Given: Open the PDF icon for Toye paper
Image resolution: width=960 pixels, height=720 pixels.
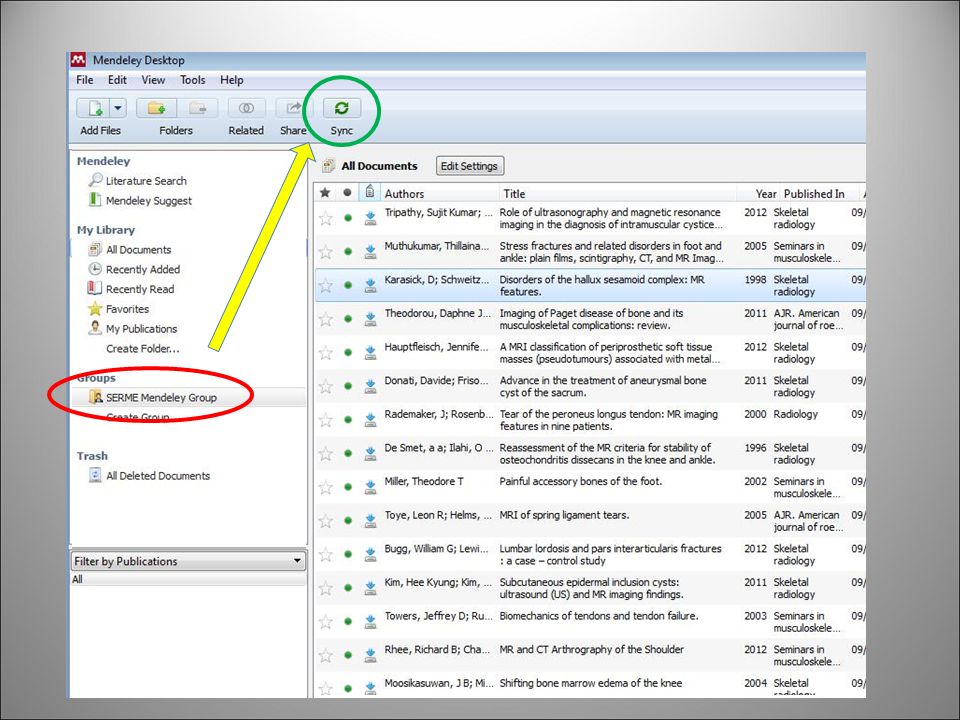Looking at the screenshot, I should (370, 521).
